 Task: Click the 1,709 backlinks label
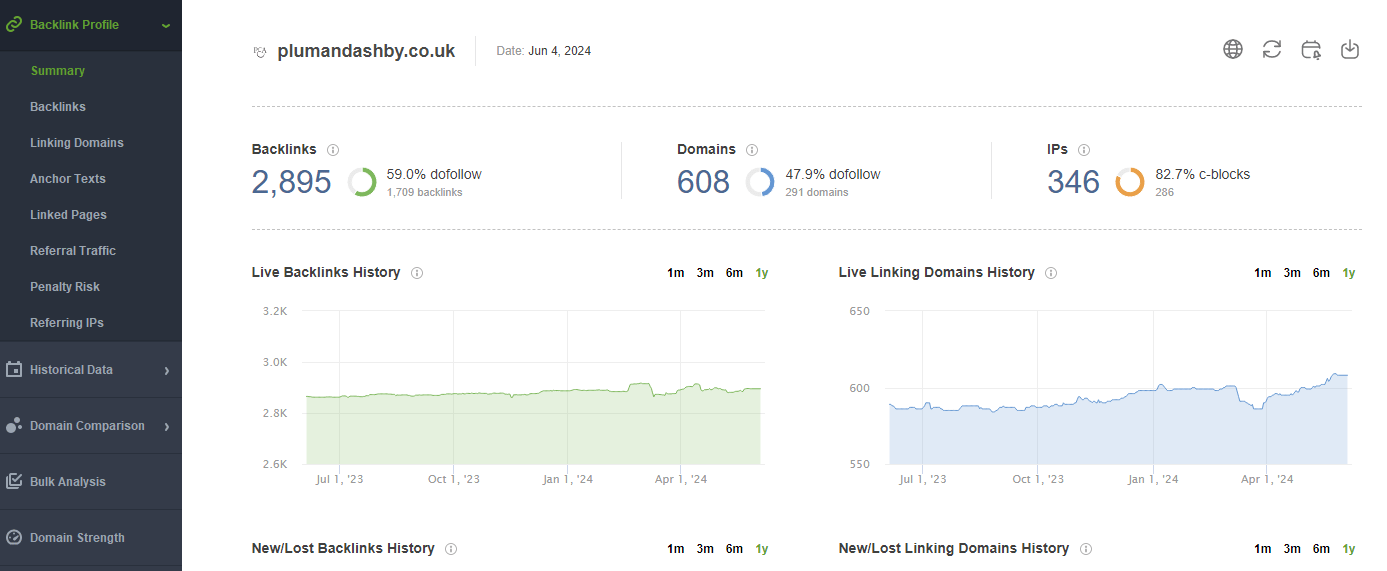[x=424, y=192]
